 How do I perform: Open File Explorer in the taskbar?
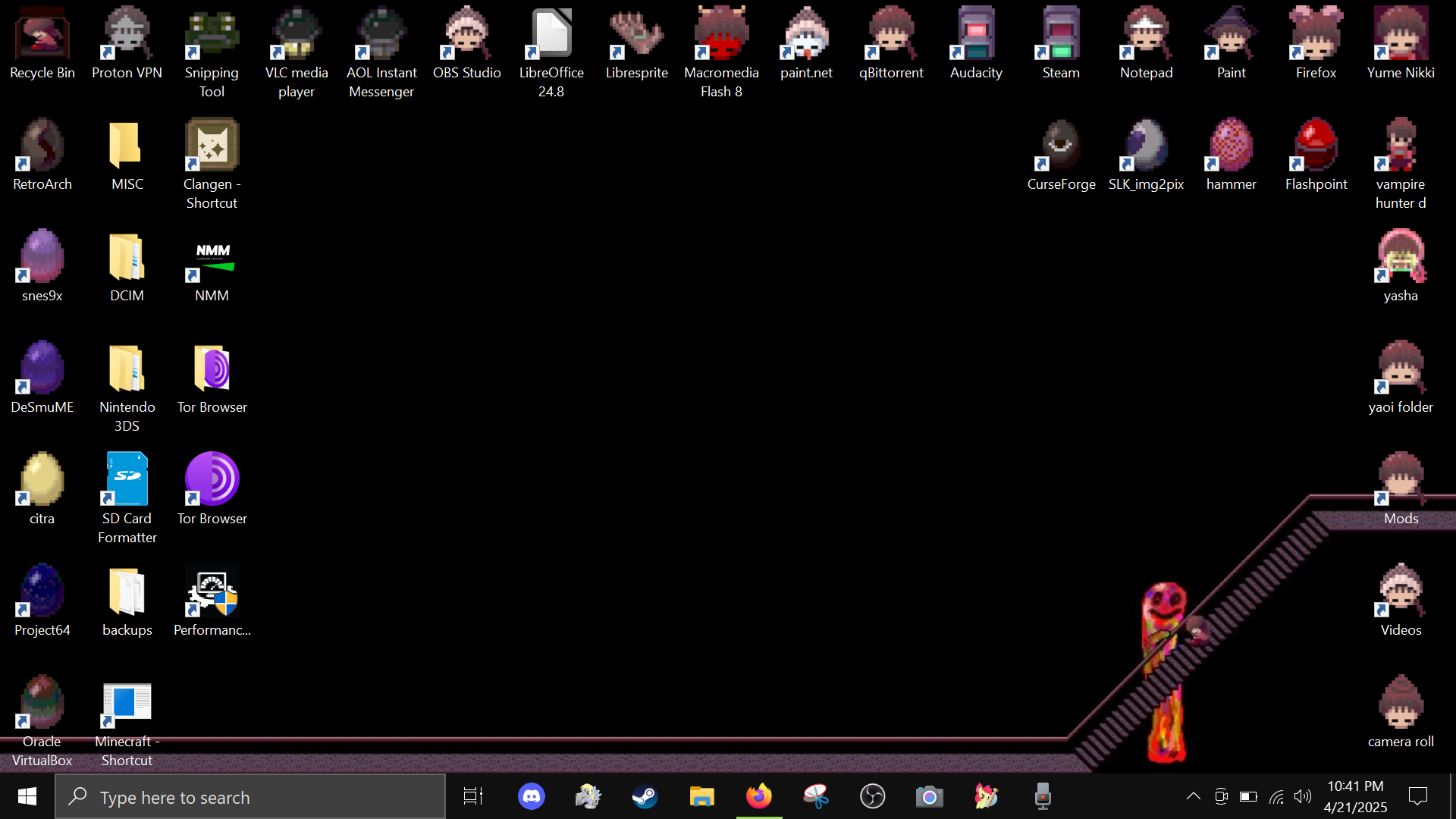coord(701,797)
